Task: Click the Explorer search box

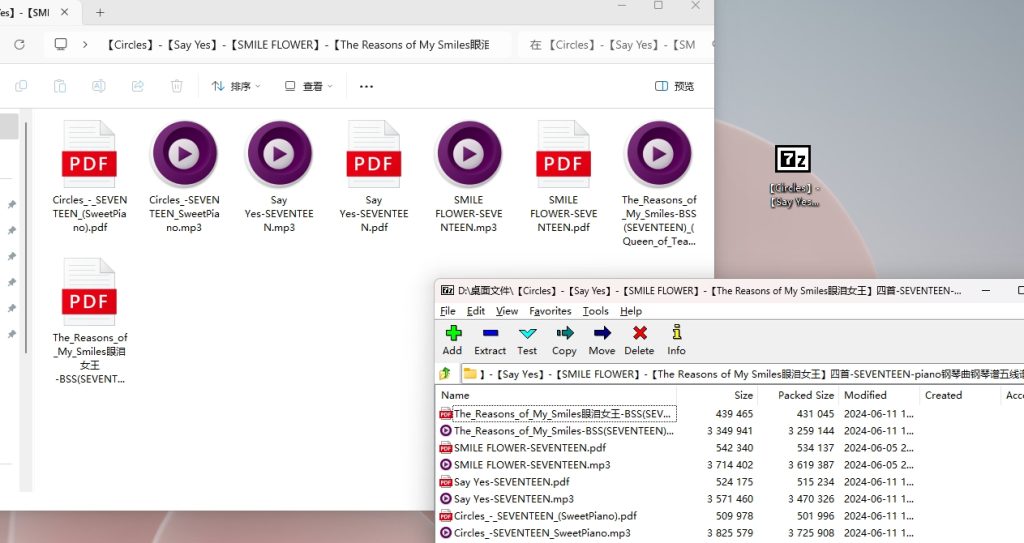Action: [614, 44]
